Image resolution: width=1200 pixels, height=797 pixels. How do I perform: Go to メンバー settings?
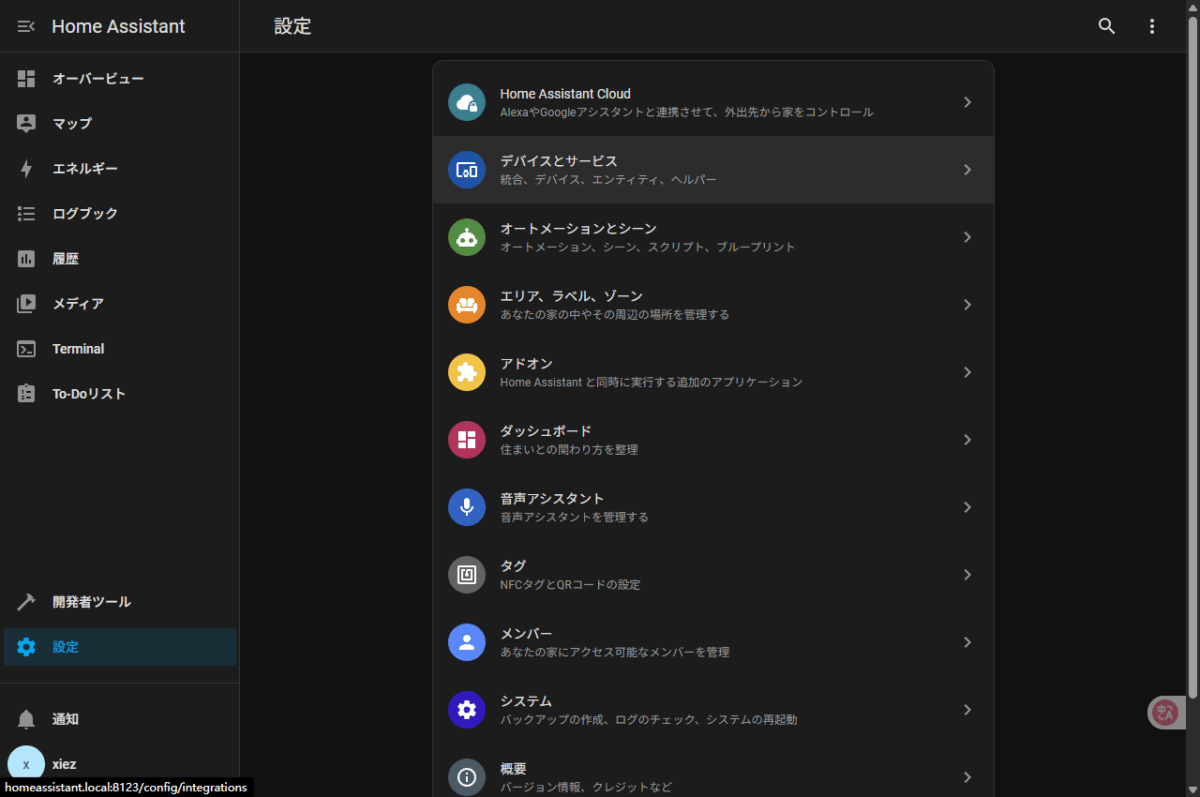pos(713,642)
